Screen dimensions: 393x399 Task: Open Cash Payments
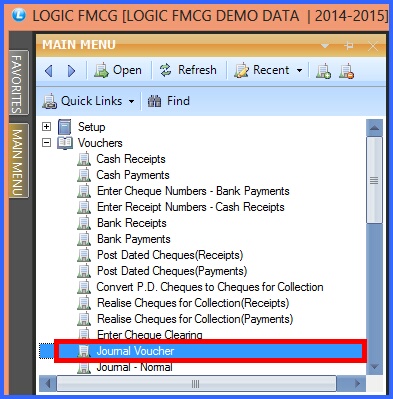133,175
